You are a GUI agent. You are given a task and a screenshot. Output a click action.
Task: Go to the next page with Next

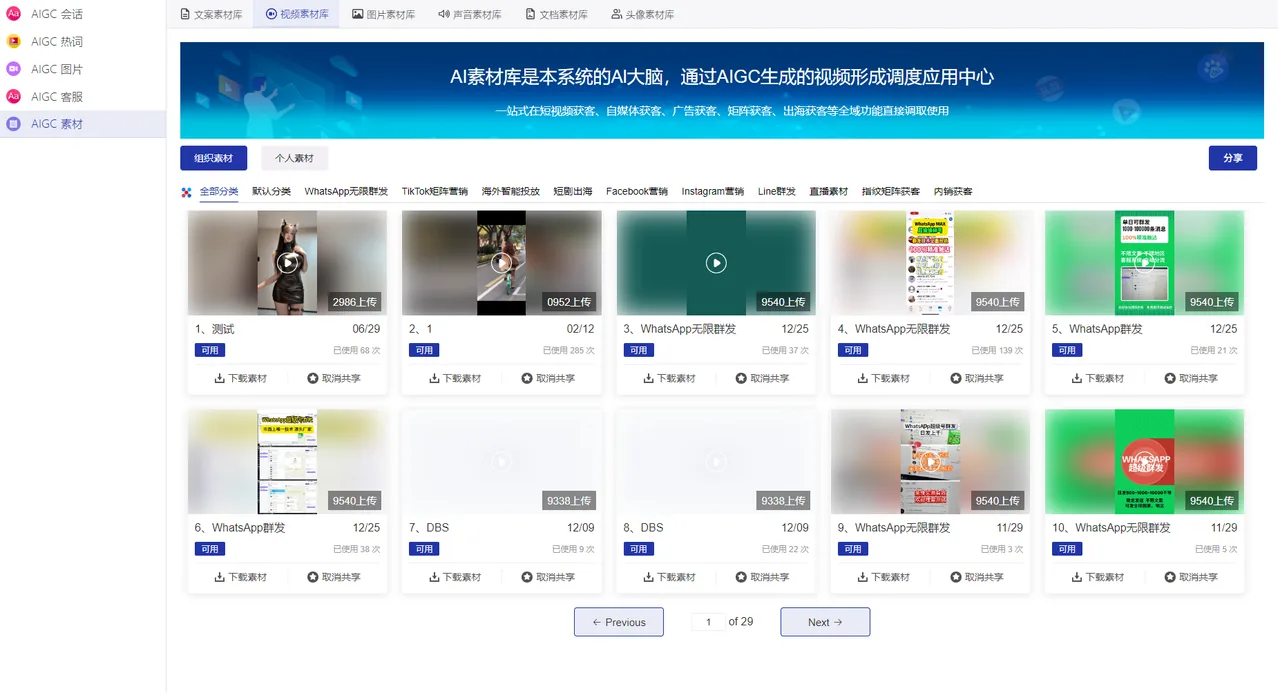(824, 621)
